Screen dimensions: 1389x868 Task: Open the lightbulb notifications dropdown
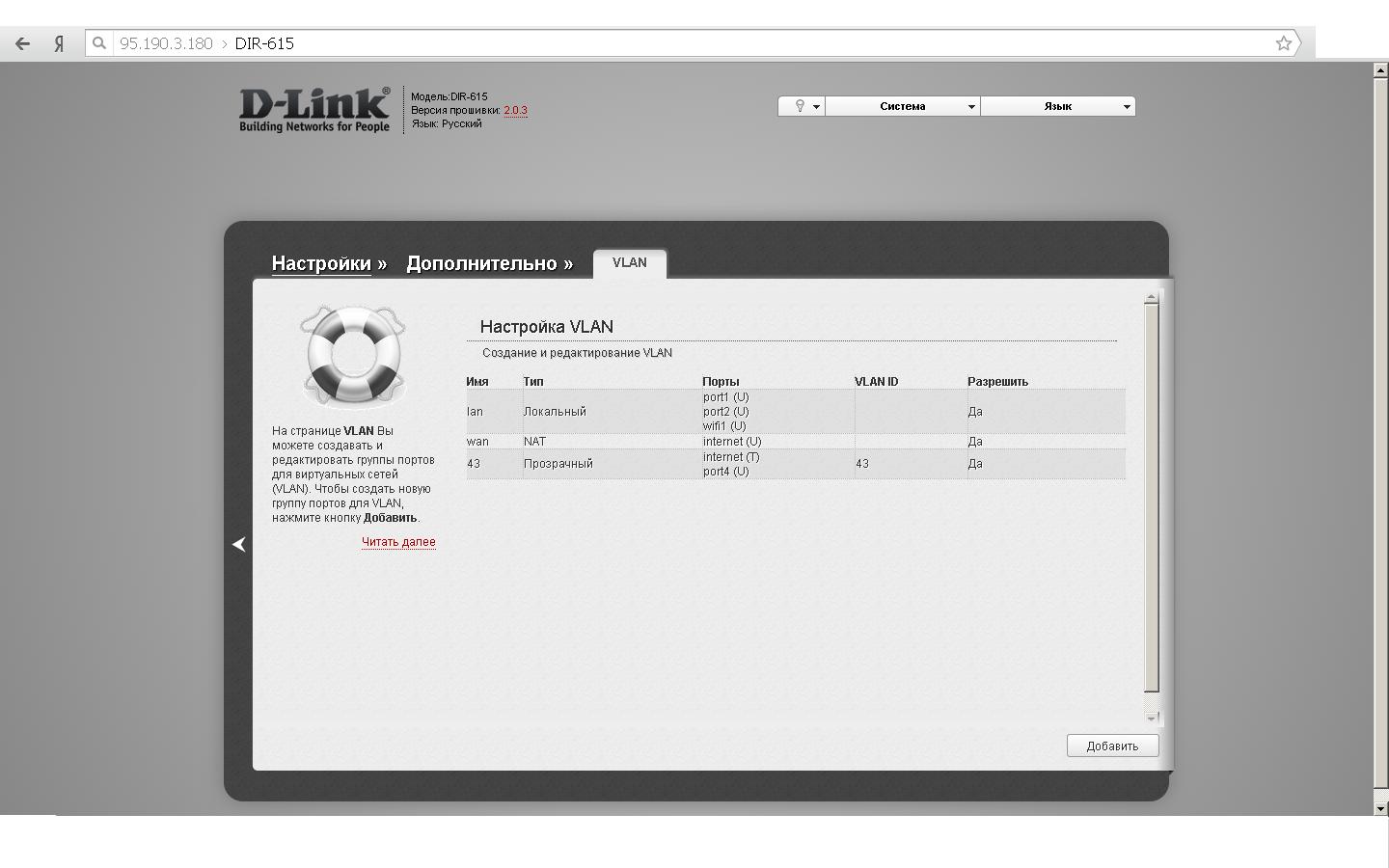(x=802, y=106)
